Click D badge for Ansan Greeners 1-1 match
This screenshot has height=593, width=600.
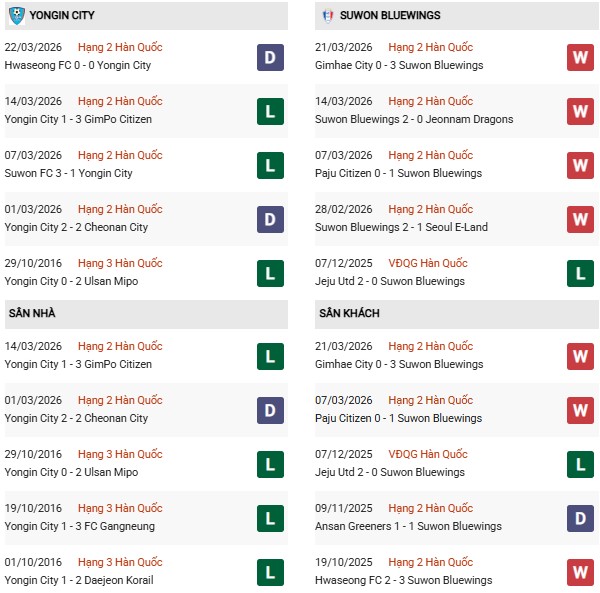click(x=580, y=518)
